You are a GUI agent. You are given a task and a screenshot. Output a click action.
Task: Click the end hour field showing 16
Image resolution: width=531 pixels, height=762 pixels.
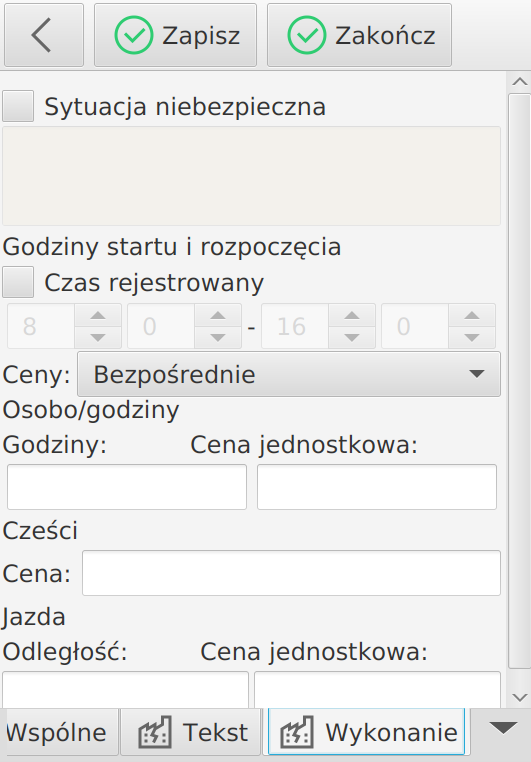(x=295, y=326)
